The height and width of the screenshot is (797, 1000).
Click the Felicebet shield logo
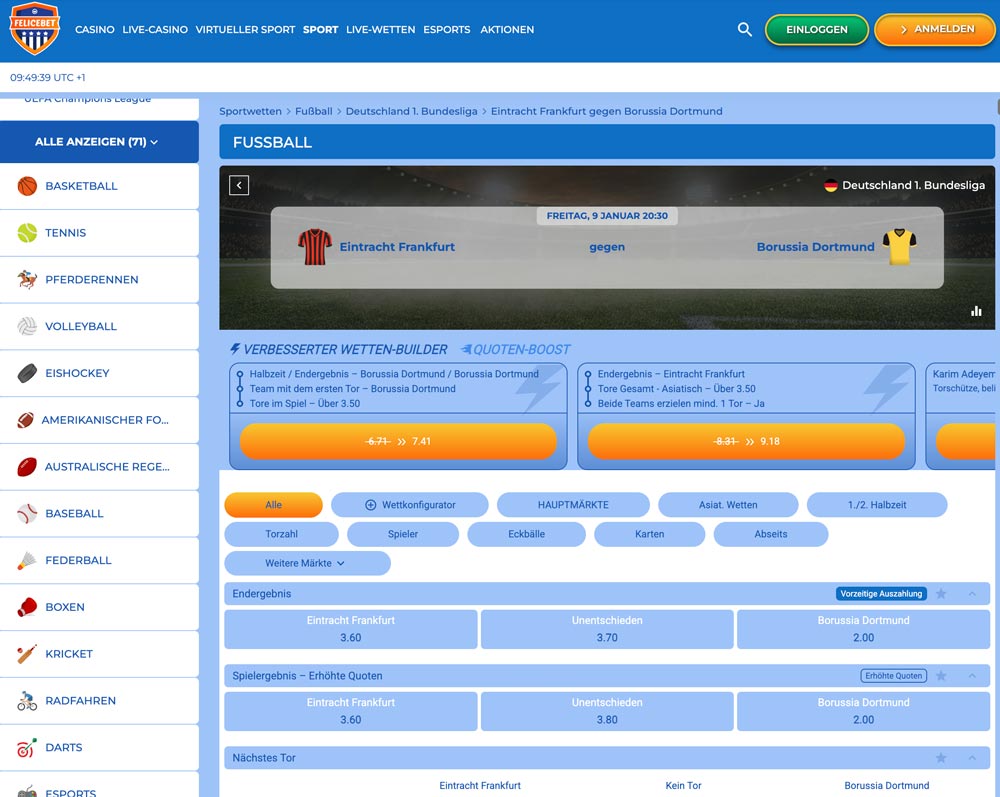point(34,28)
